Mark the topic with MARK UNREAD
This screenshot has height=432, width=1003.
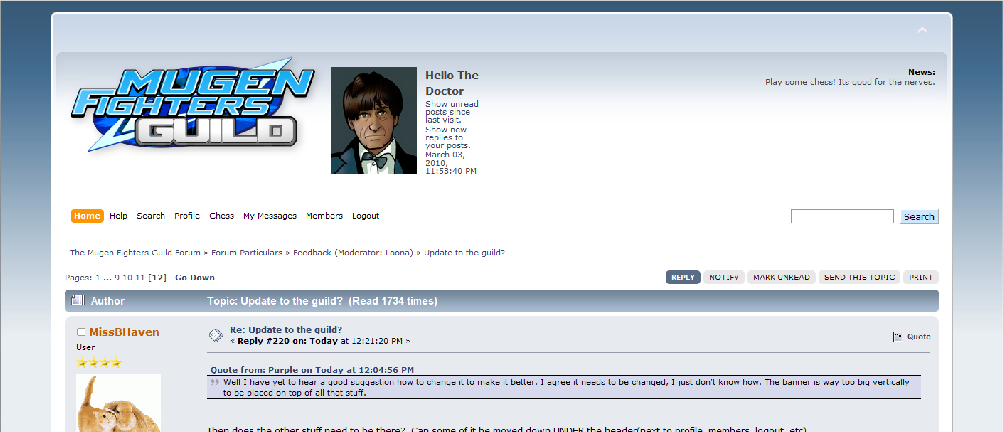781,277
